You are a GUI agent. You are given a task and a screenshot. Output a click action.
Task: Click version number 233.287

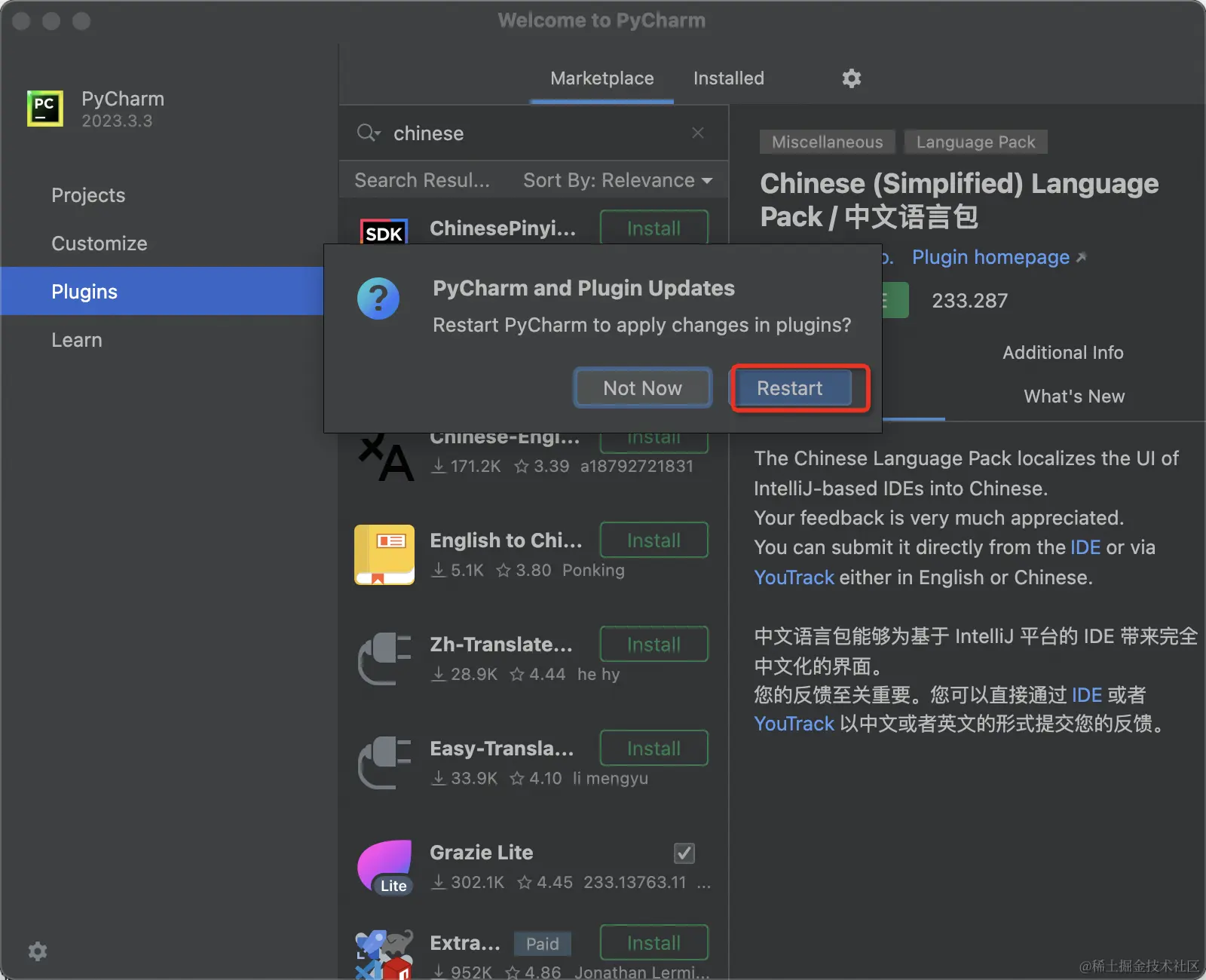tap(969, 301)
